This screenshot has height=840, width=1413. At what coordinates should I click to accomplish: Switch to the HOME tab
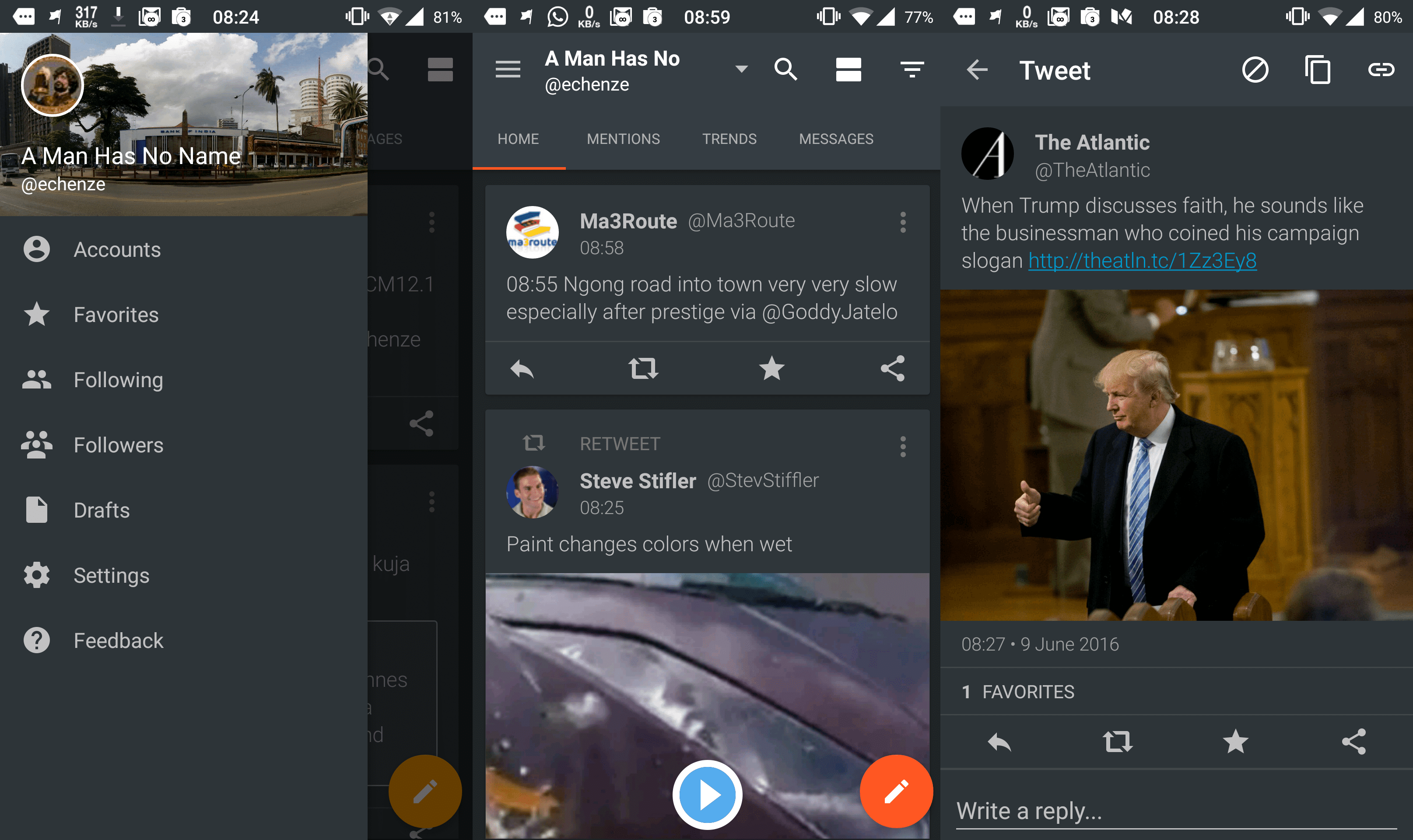(519, 139)
